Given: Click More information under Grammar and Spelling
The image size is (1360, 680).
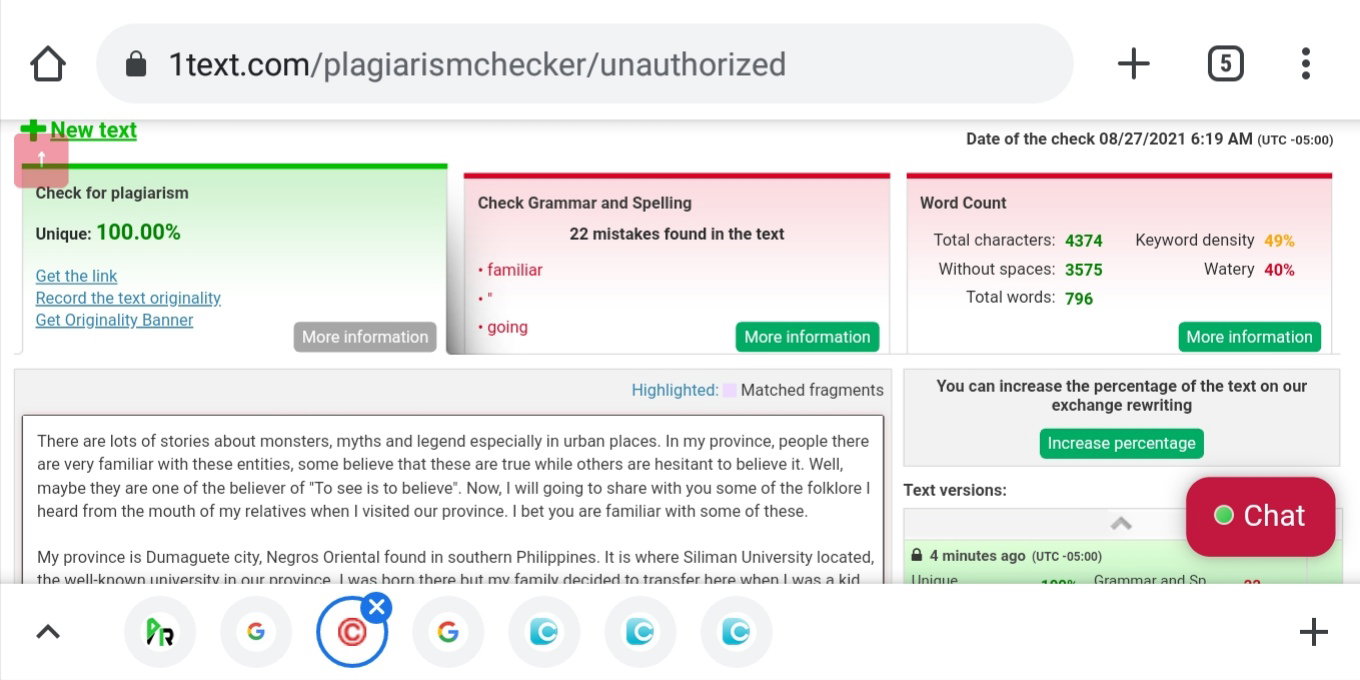Looking at the screenshot, I should coord(807,337).
